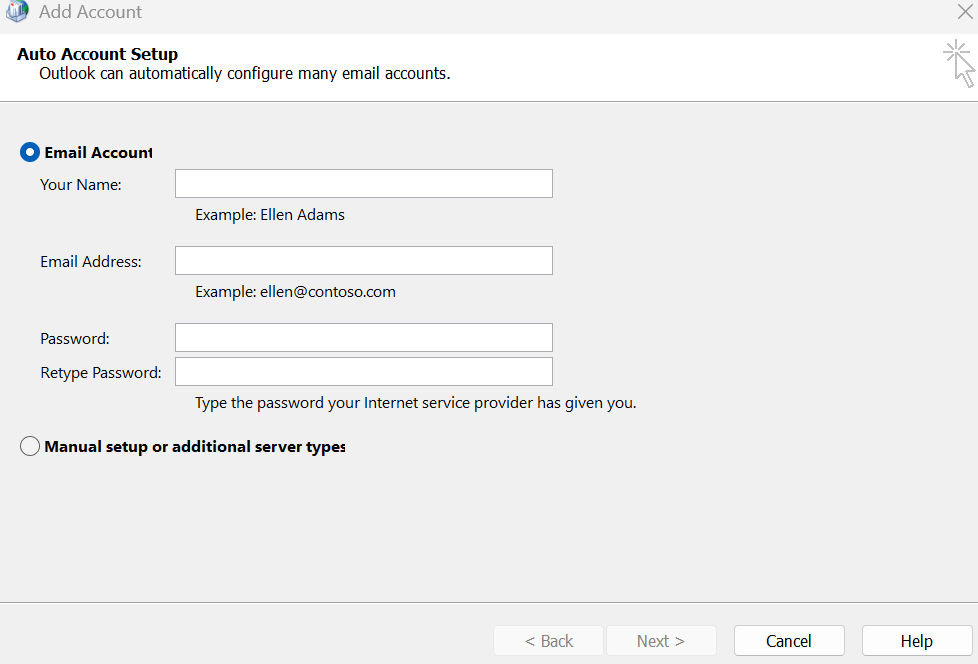Click the disabled Next > button
This screenshot has height=664, width=978.
coord(661,641)
